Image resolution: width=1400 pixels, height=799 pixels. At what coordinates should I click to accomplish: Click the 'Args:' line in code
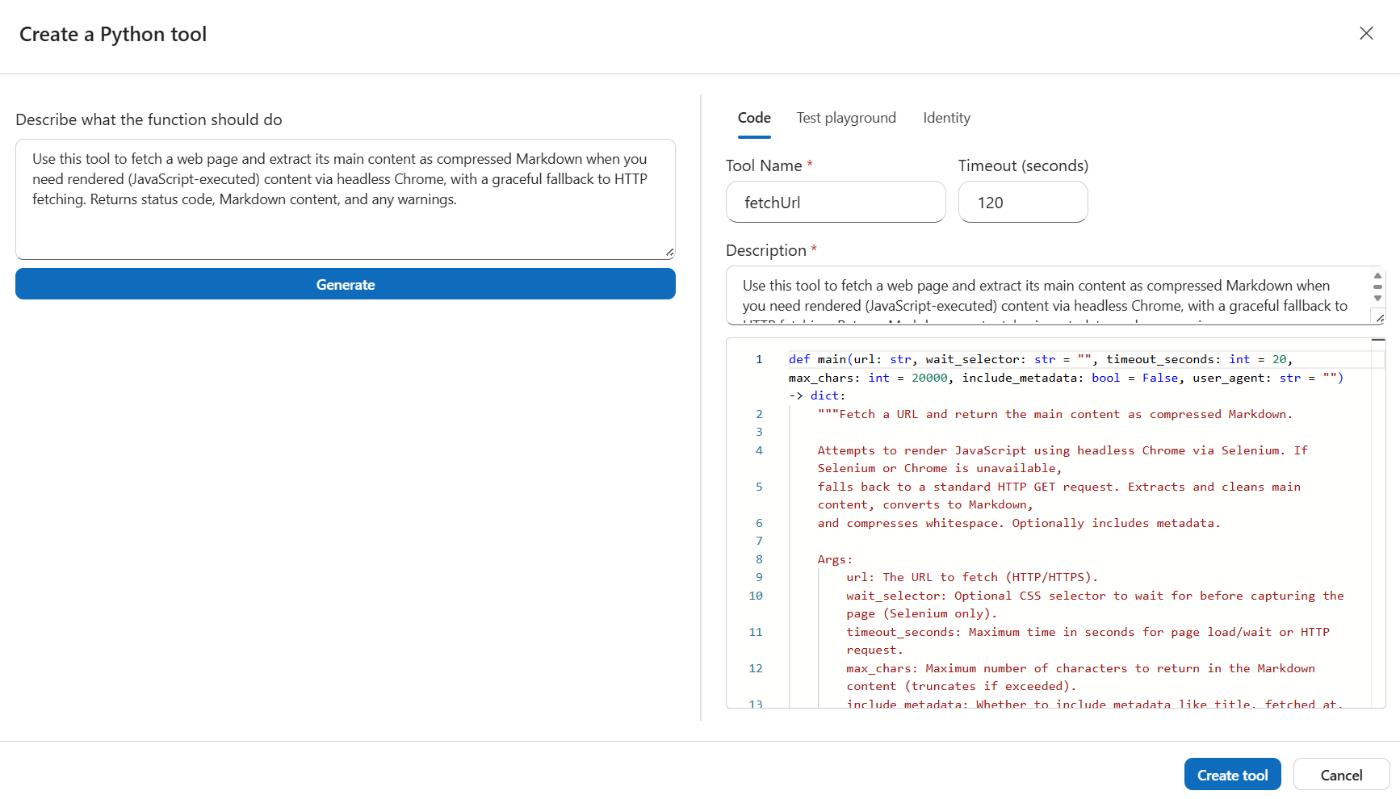point(835,560)
